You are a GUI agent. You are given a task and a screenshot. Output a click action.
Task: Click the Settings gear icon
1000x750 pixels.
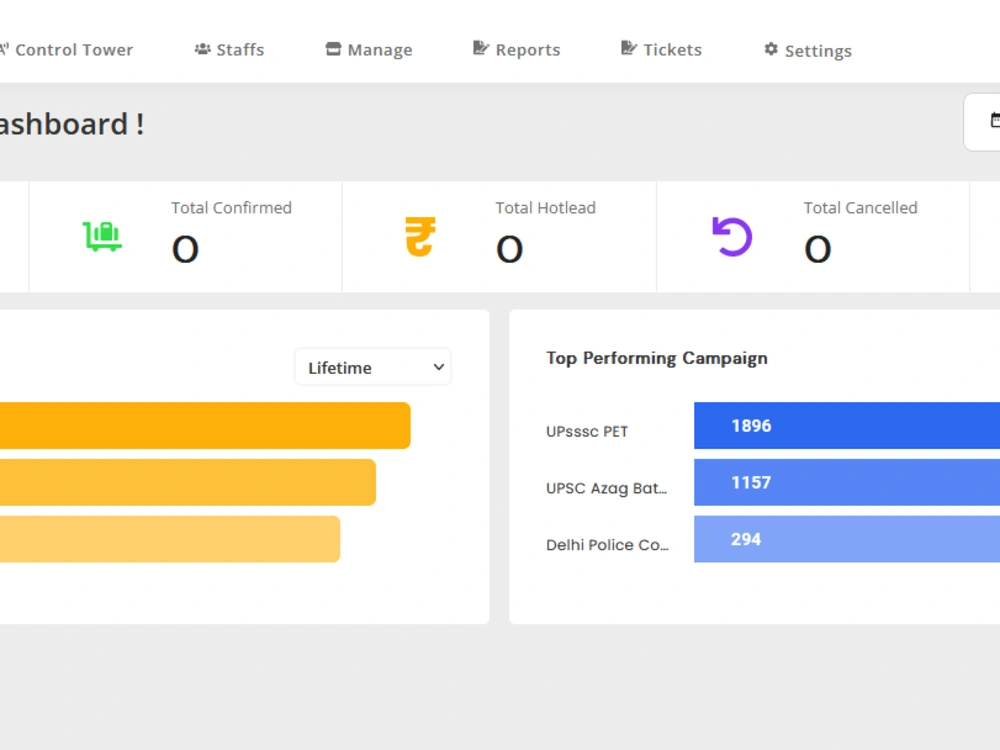[771, 49]
